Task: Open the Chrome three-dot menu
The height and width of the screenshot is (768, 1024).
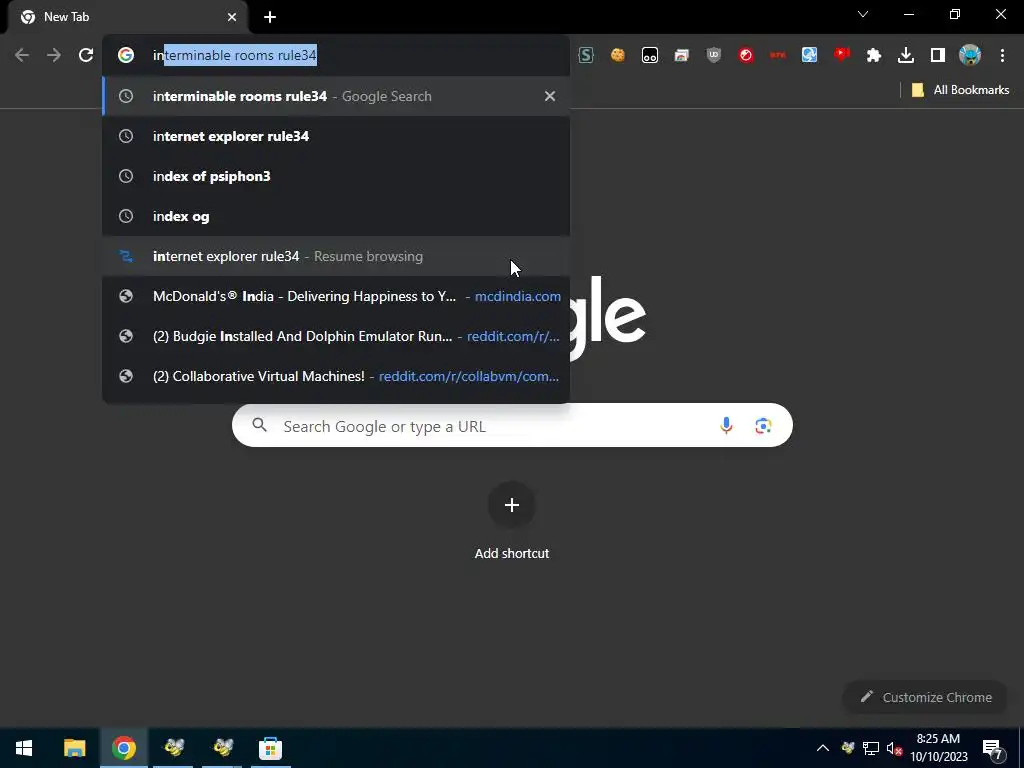Action: tap(1002, 56)
